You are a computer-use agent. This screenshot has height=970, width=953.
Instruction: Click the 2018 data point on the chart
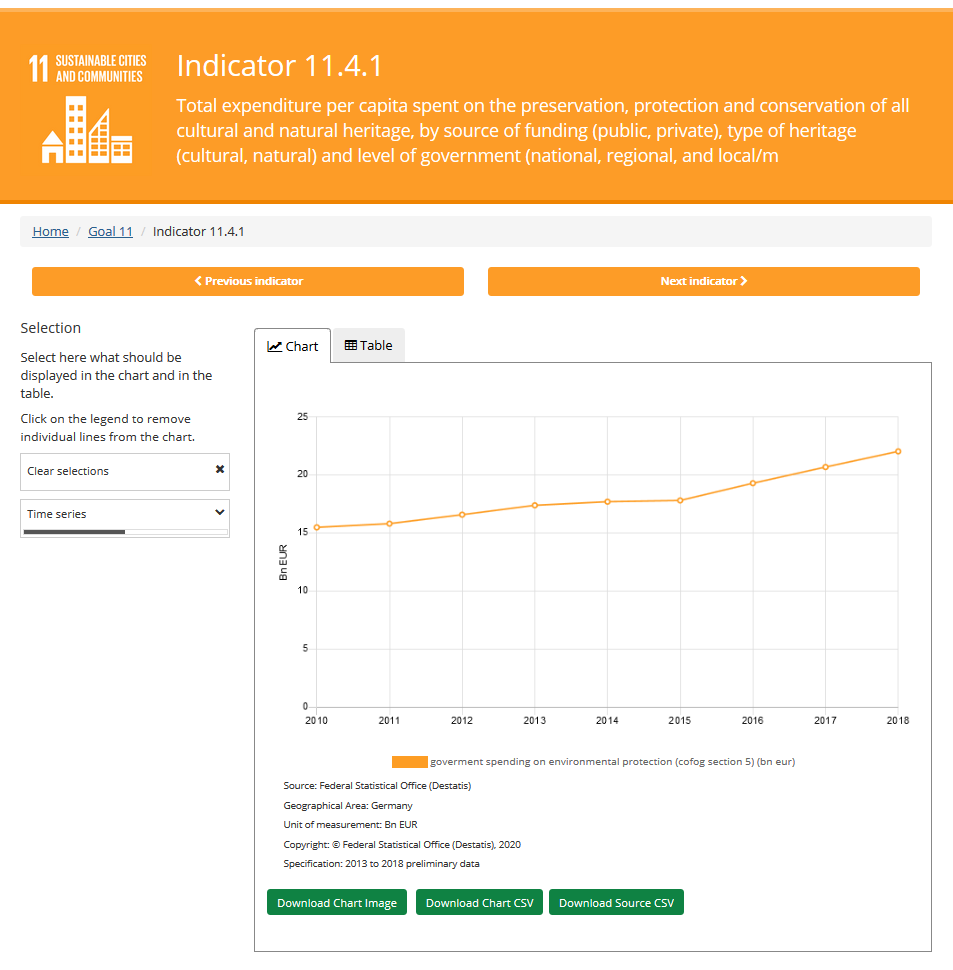(x=898, y=452)
